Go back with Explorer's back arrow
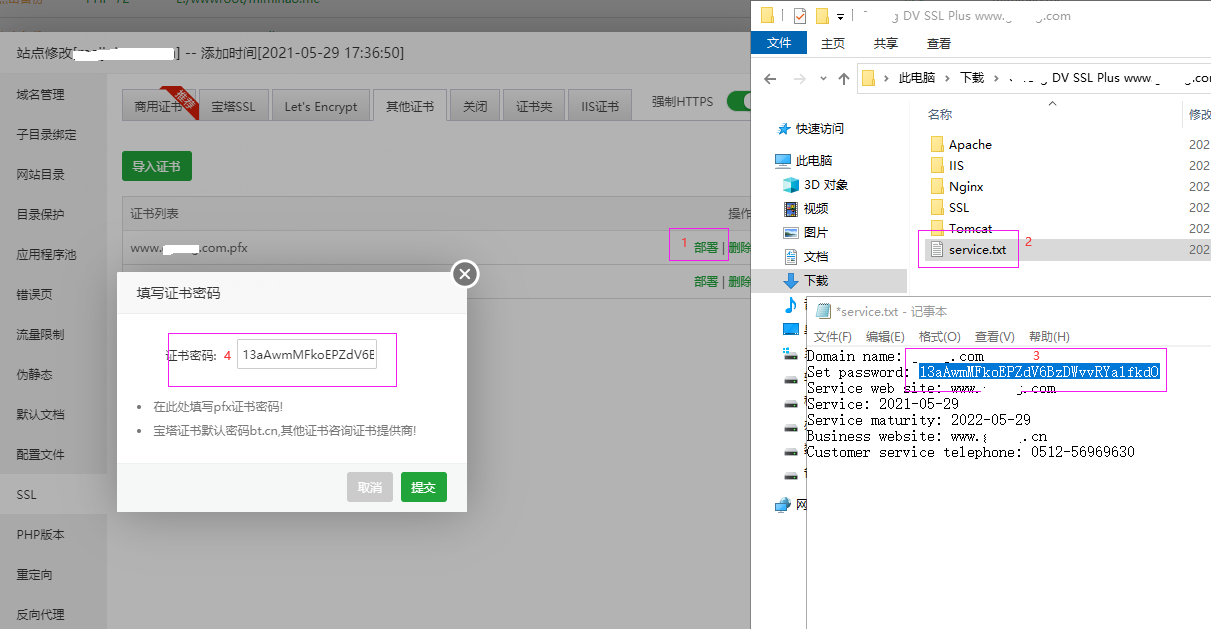1211x629 pixels. 770,77
